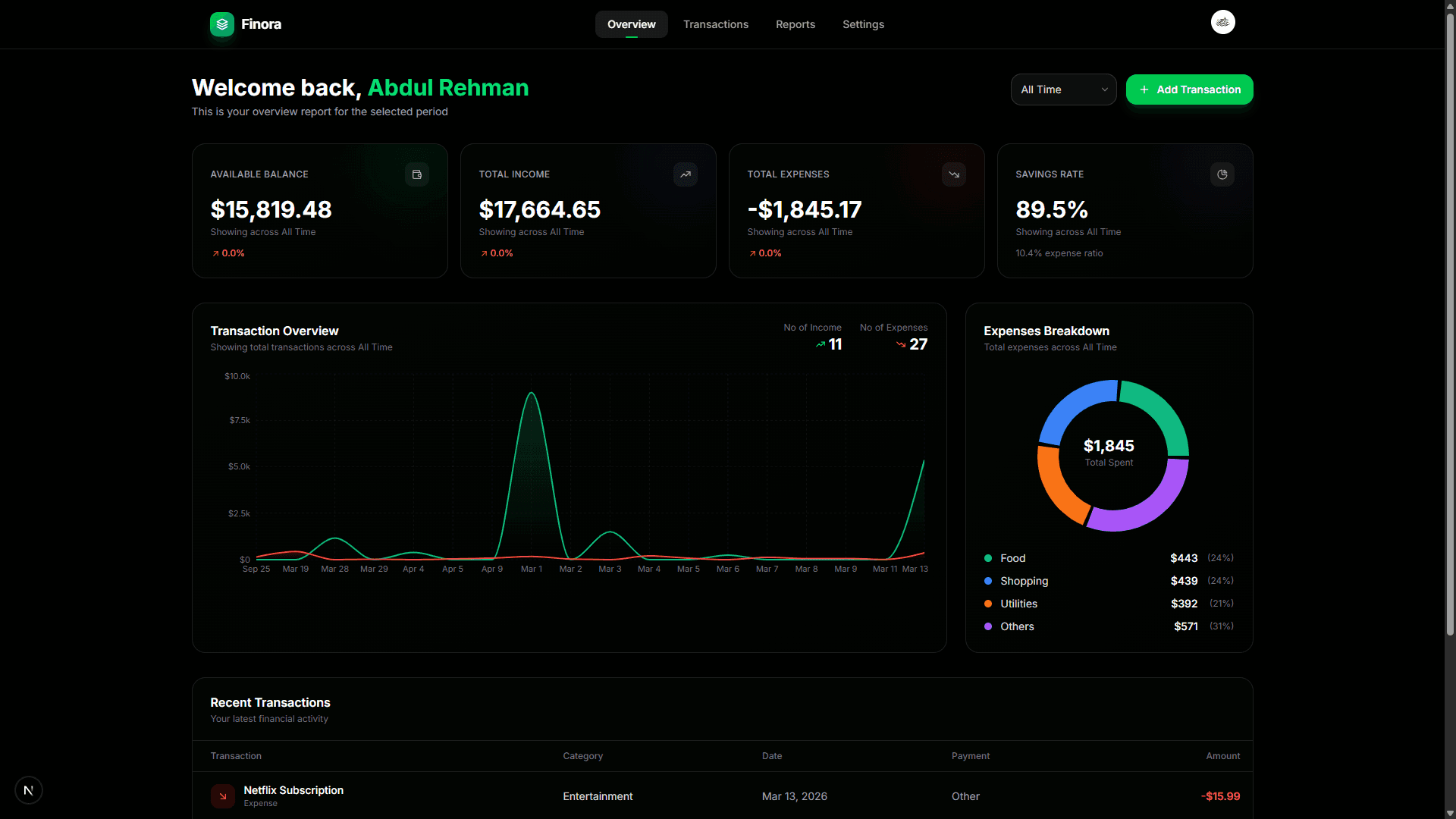The height and width of the screenshot is (819, 1456).
Task: Select the green Food legend dot
Action: [x=988, y=558]
